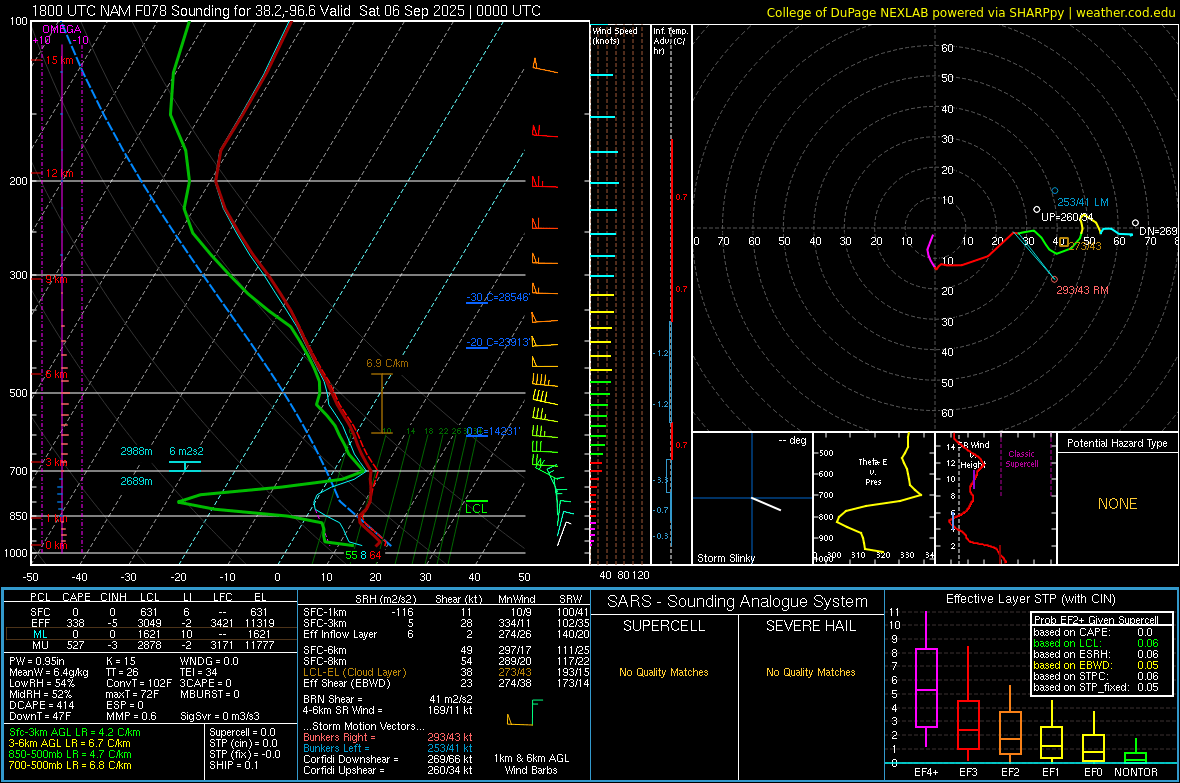This screenshot has width=1180, height=783.
Task: Click the Sfc-3km AGL LR = 4.2 C/km line
Action: click(75, 732)
